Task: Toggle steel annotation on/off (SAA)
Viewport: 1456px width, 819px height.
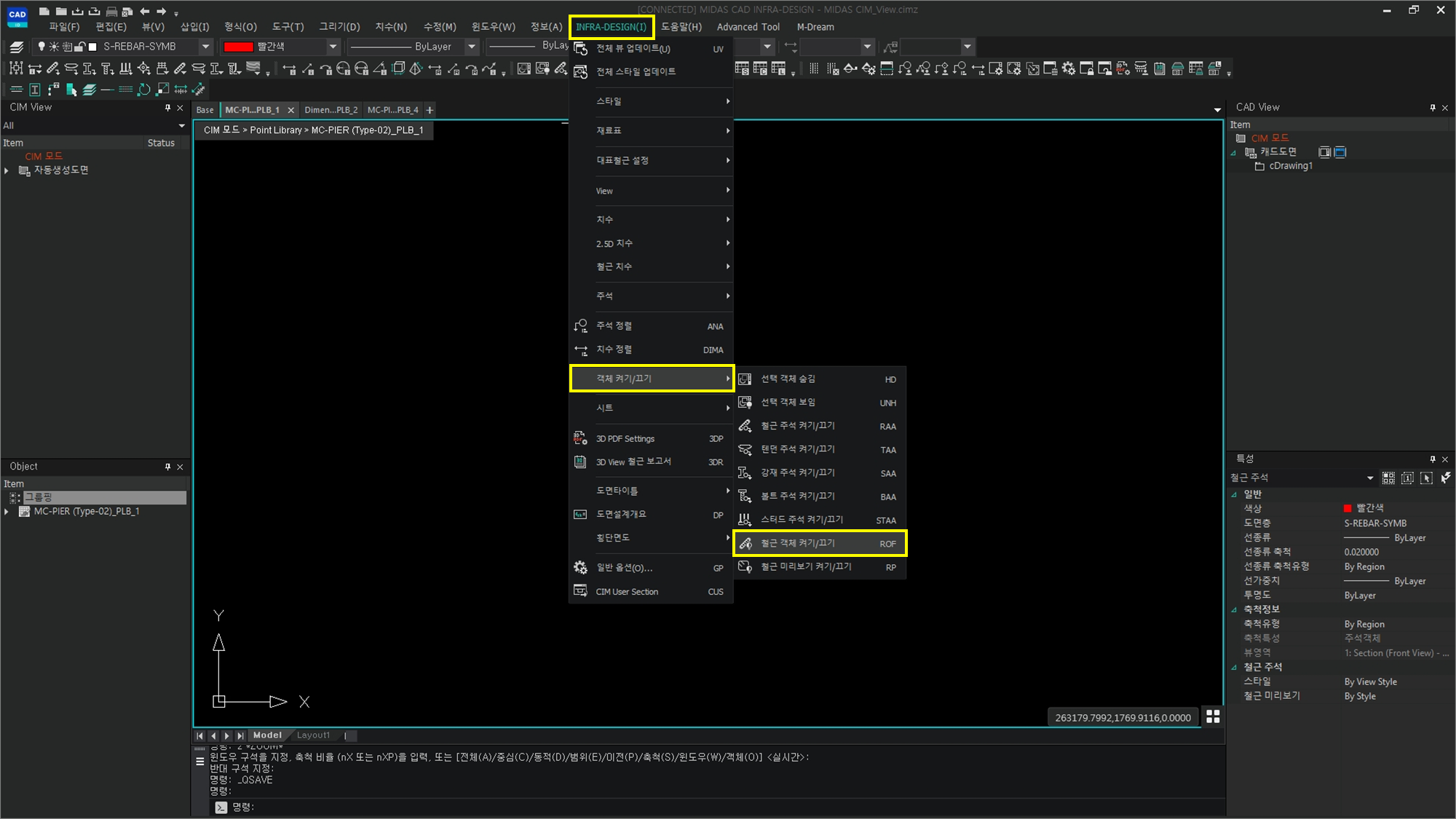Action: tap(820, 472)
